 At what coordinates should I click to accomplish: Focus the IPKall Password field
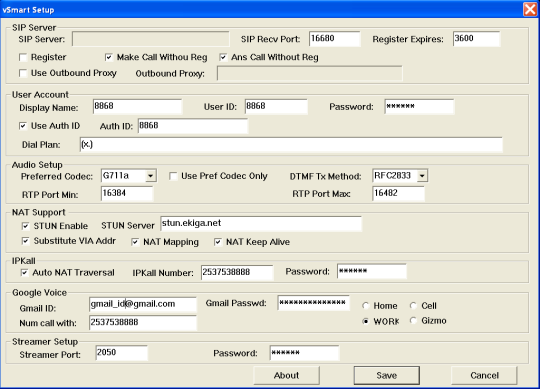[372, 271]
